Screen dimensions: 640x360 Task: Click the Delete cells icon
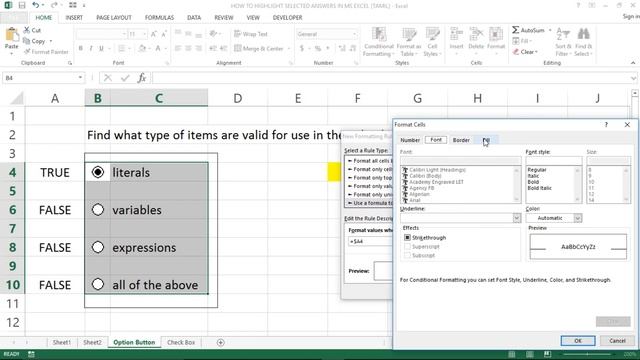(x=476, y=34)
